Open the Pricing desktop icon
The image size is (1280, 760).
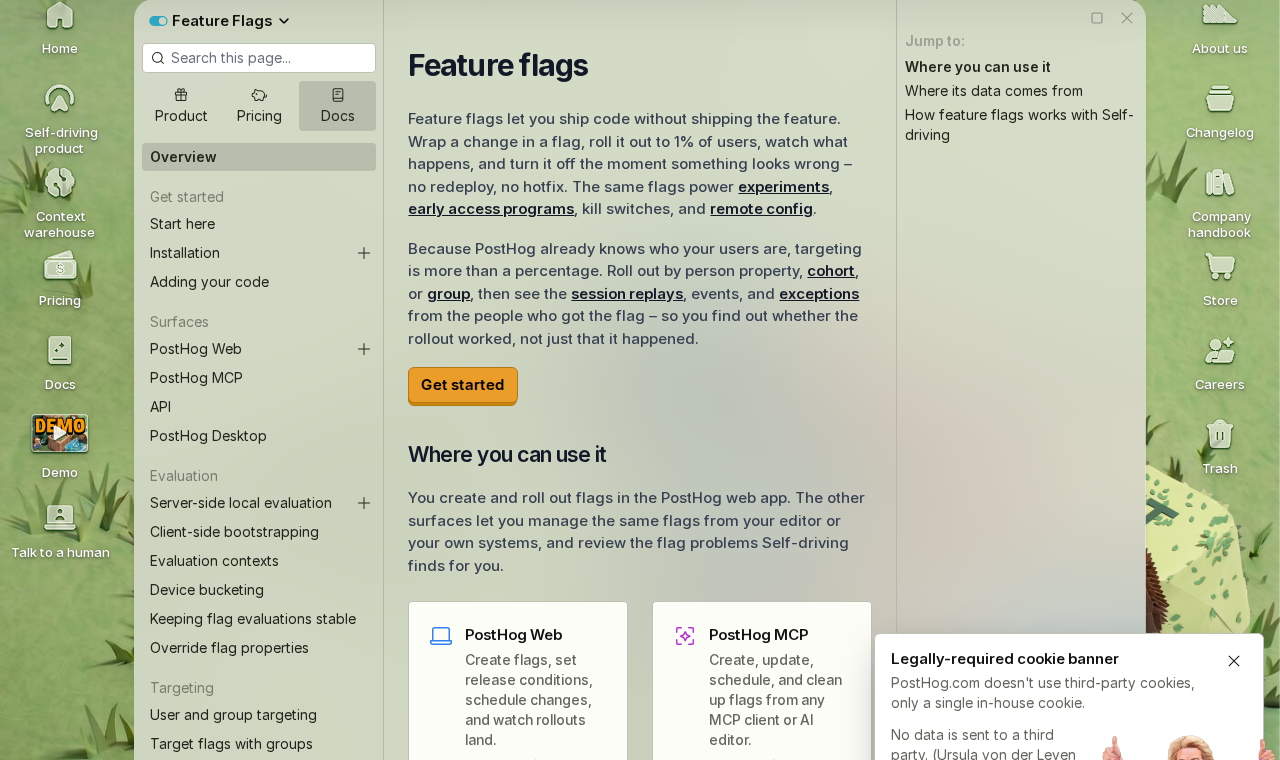(60, 278)
